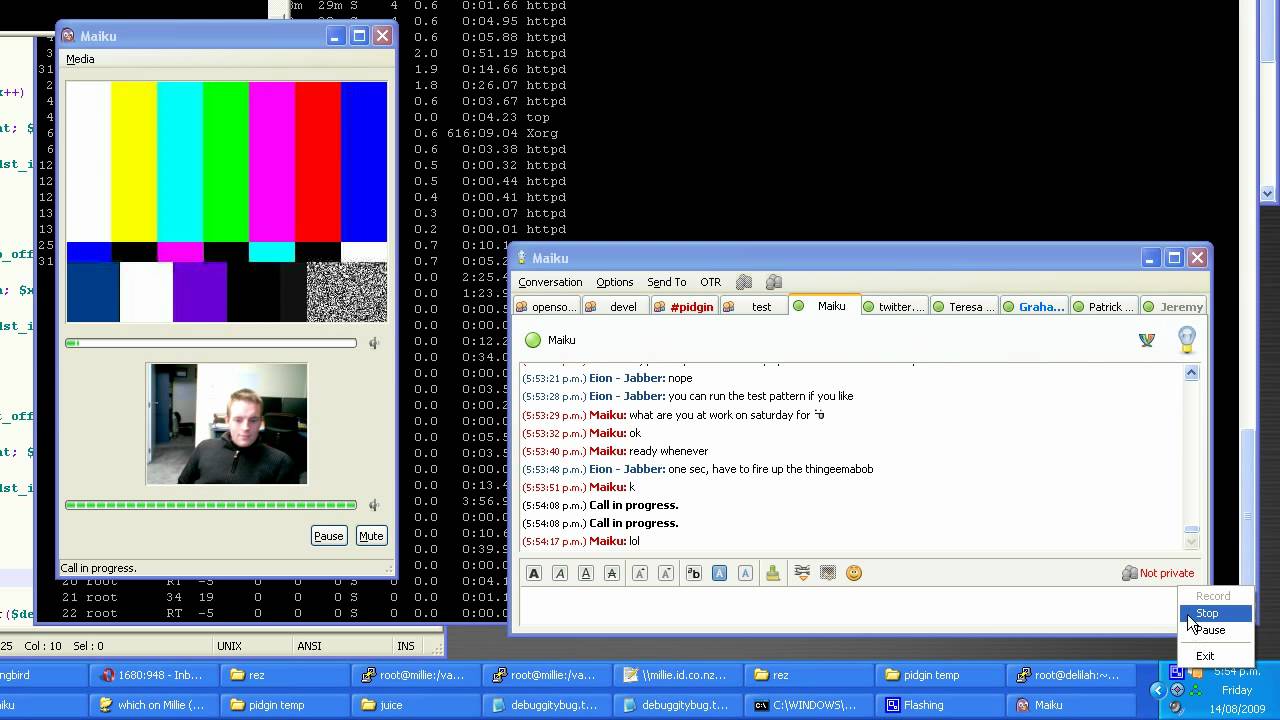
Task: Switch to the #pidgin chat tab
Action: (684, 307)
